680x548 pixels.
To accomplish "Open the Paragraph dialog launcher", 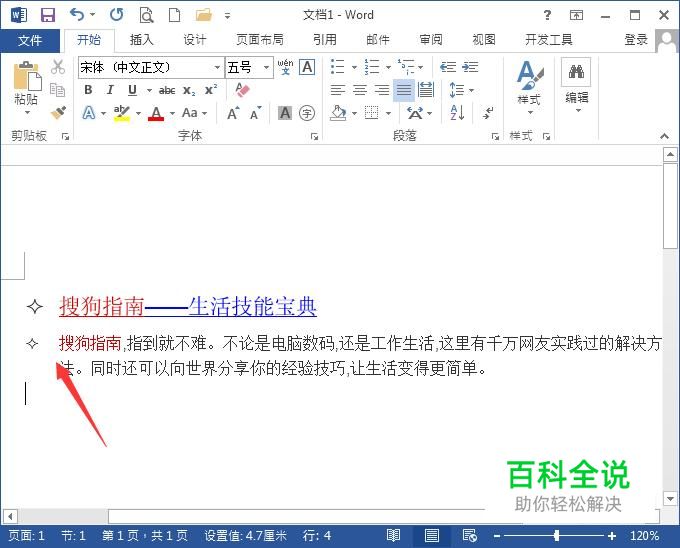I will pos(495,137).
